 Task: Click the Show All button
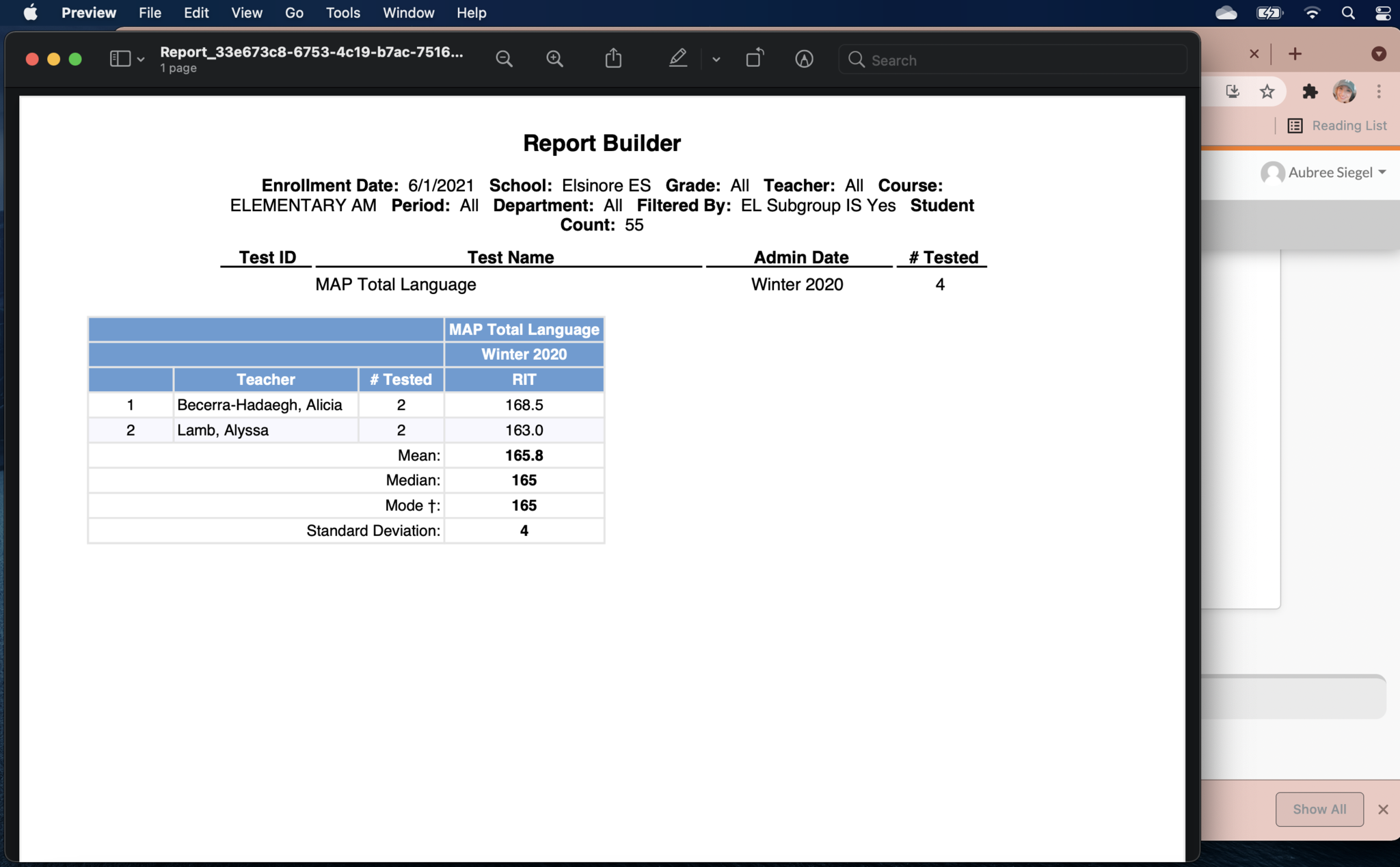point(1319,809)
